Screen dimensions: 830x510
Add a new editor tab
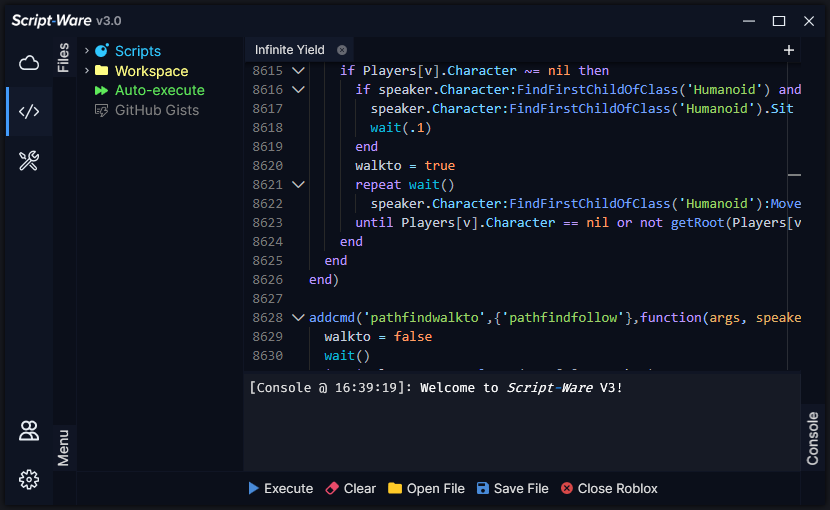pos(788,50)
